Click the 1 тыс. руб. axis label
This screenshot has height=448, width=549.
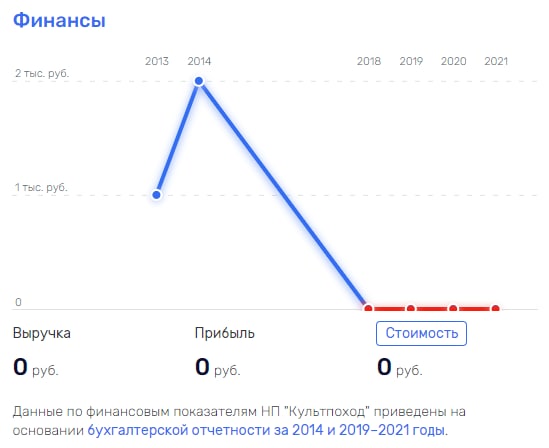coord(41,187)
